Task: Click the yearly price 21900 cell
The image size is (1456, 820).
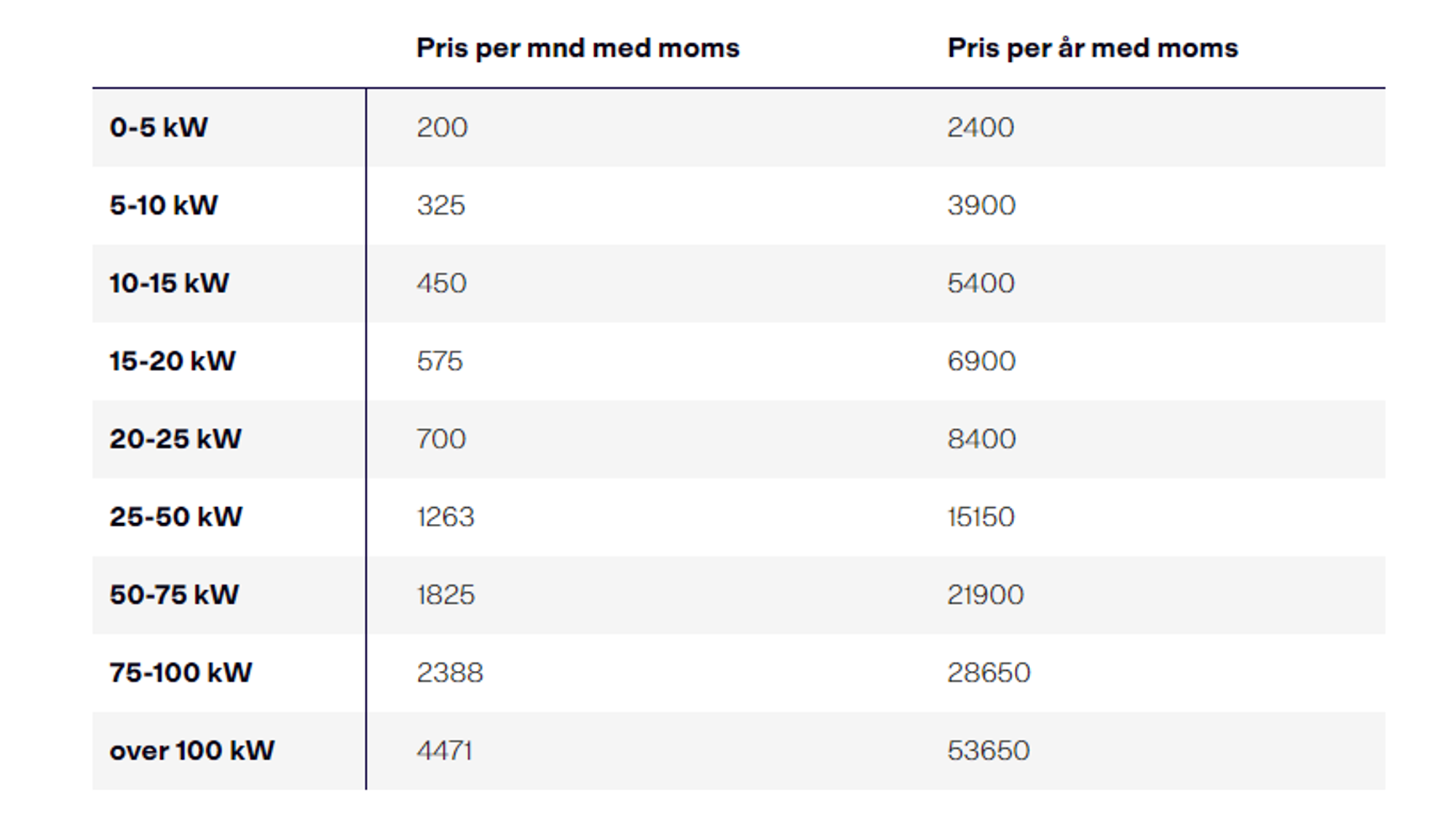Action: 985,594
